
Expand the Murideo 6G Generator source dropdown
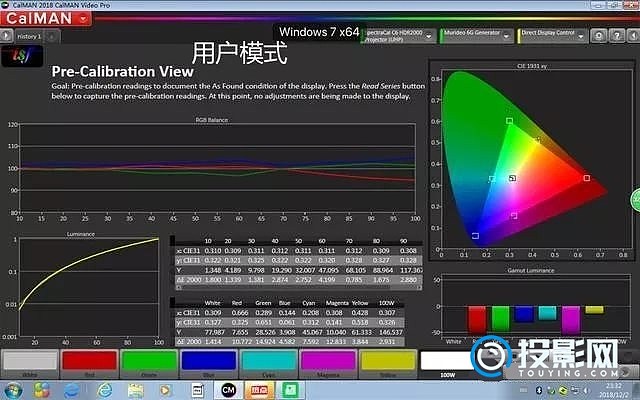click(x=476, y=34)
